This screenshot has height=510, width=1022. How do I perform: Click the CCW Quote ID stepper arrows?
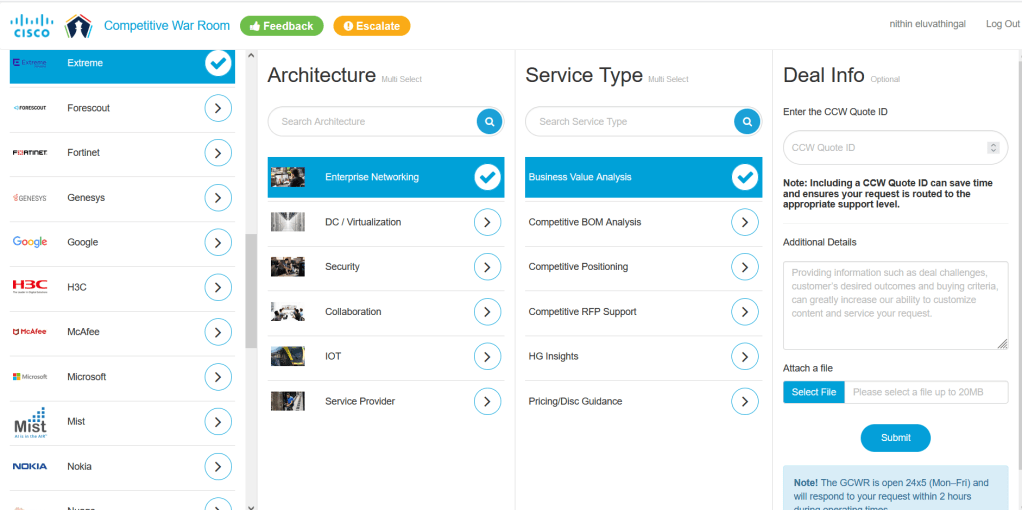click(x=993, y=148)
